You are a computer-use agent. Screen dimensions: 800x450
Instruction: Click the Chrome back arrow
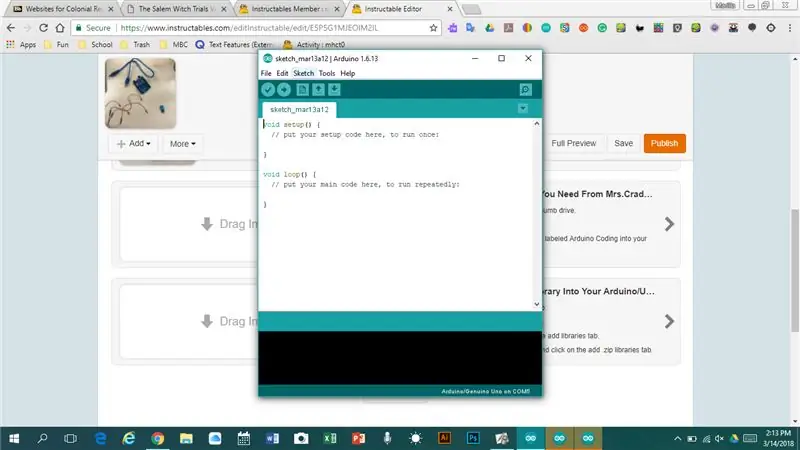[11, 28]
